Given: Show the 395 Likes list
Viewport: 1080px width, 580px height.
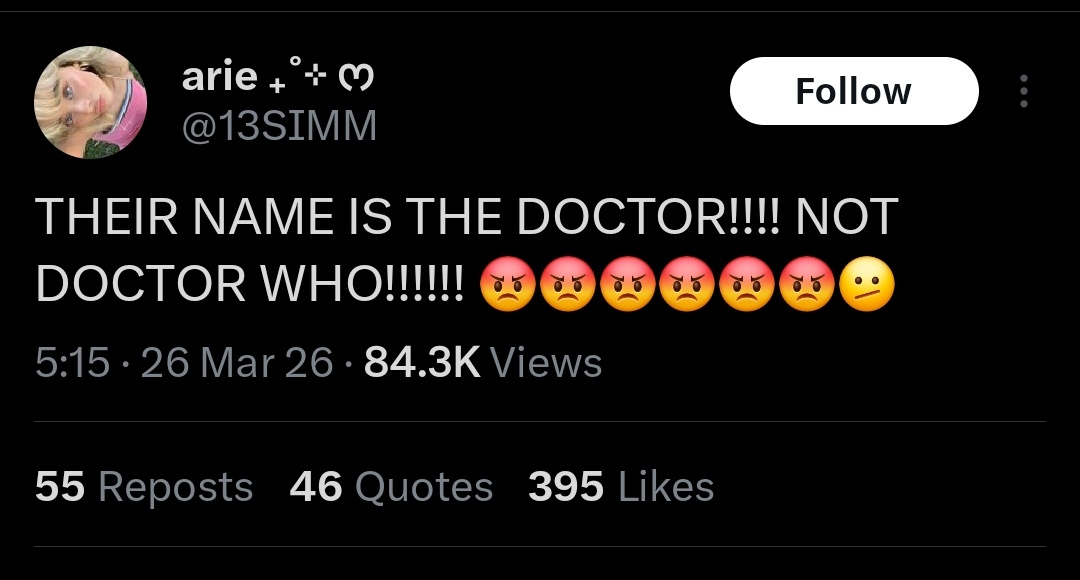Looking at the screenshot, I should [x=620, y=487].
